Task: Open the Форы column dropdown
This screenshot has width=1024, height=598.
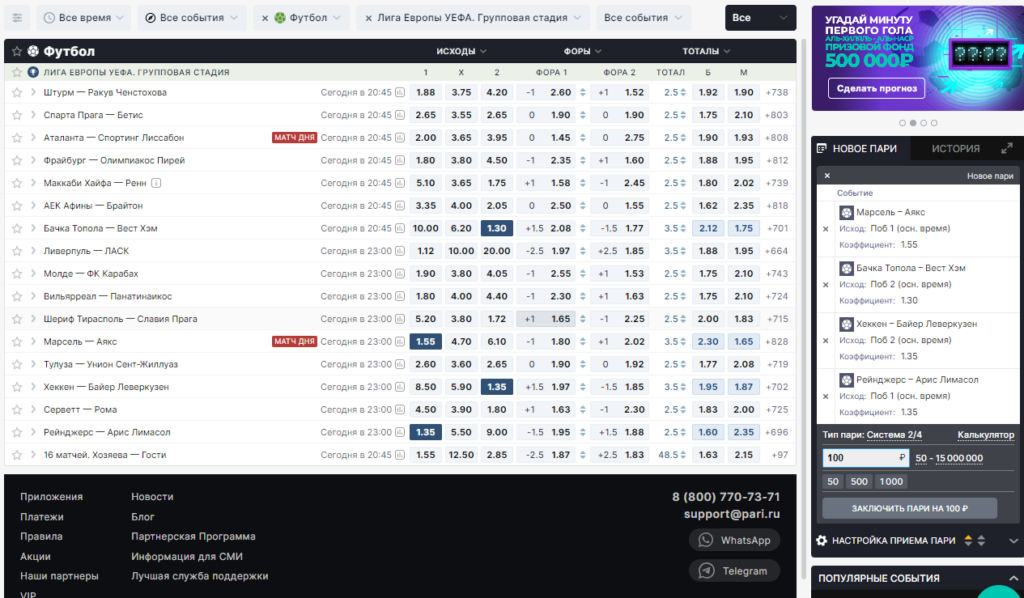Action: 583,51
